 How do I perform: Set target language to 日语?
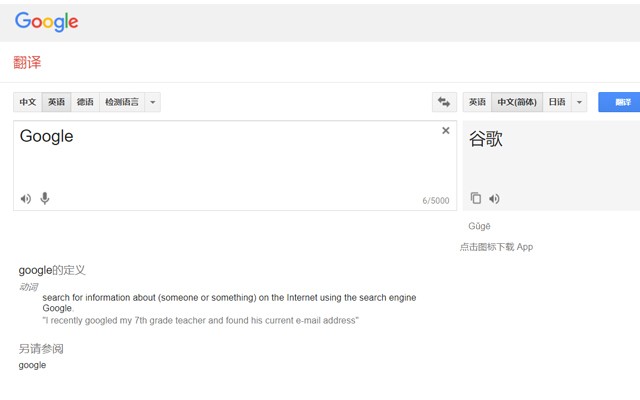coord(557,102)
